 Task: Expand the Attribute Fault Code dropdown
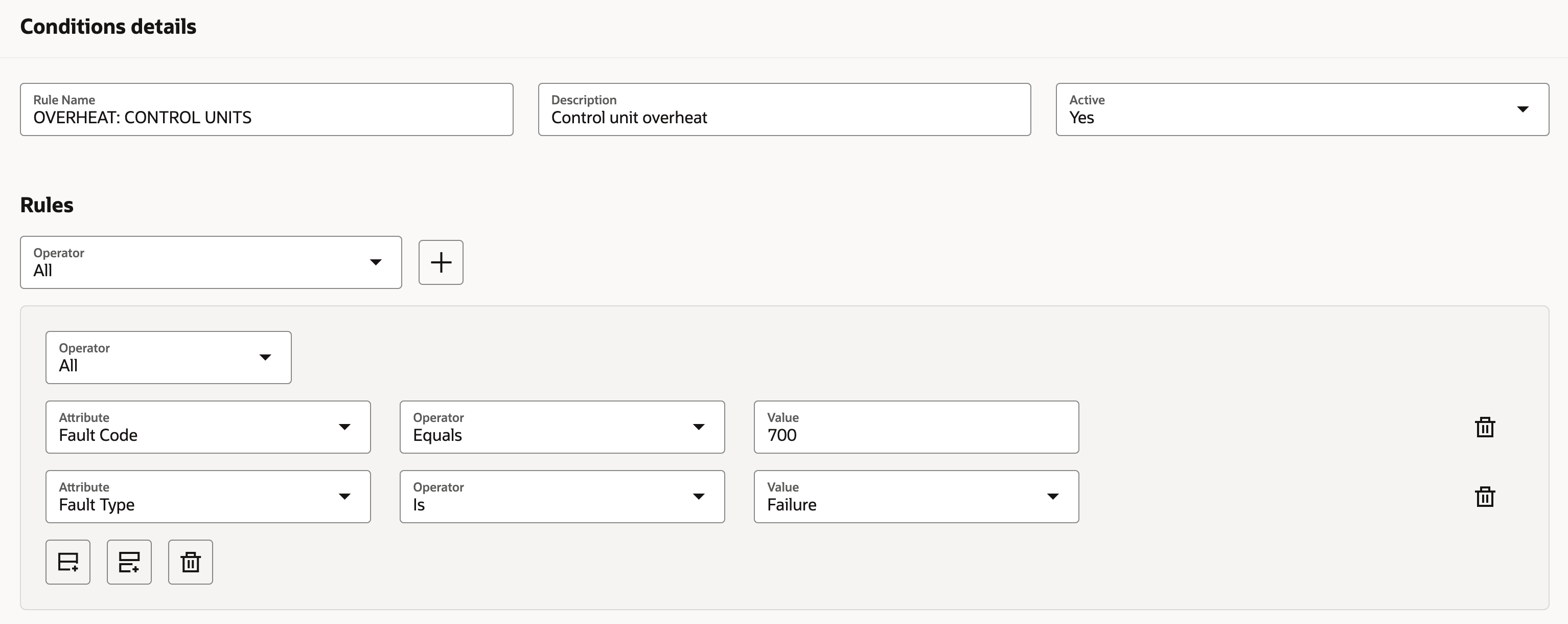pyautogui.click(x=207, y=427)
